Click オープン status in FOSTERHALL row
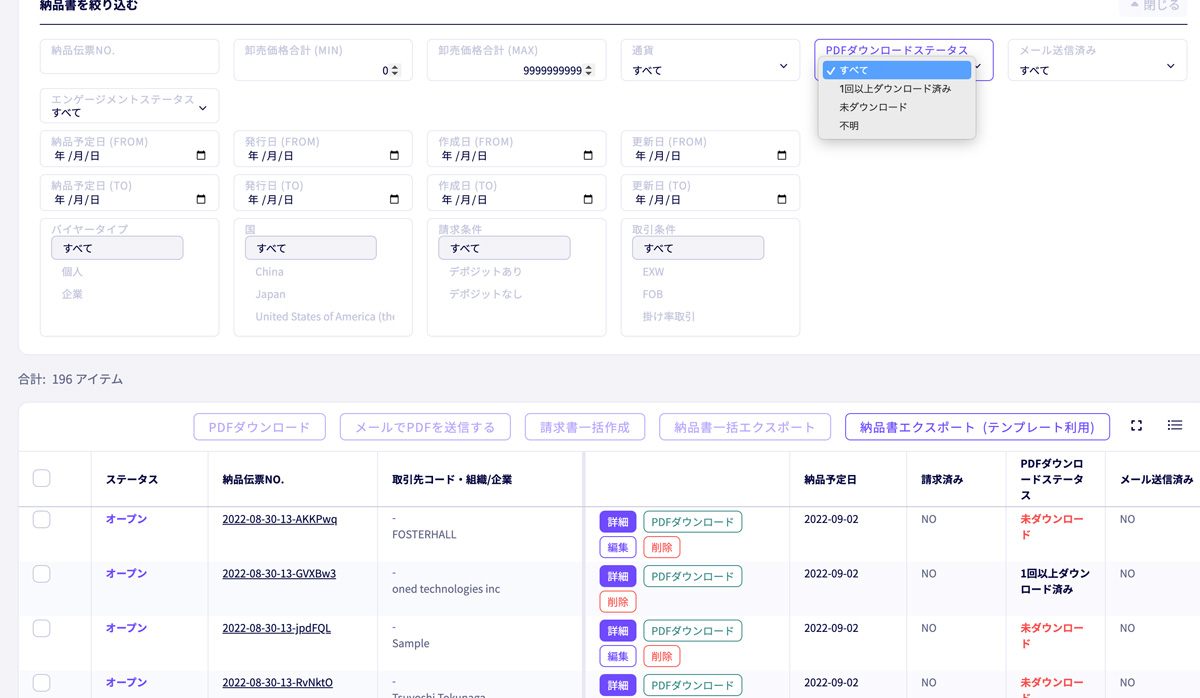This screenshot has height=698, width=1200. tap(126, 519)
